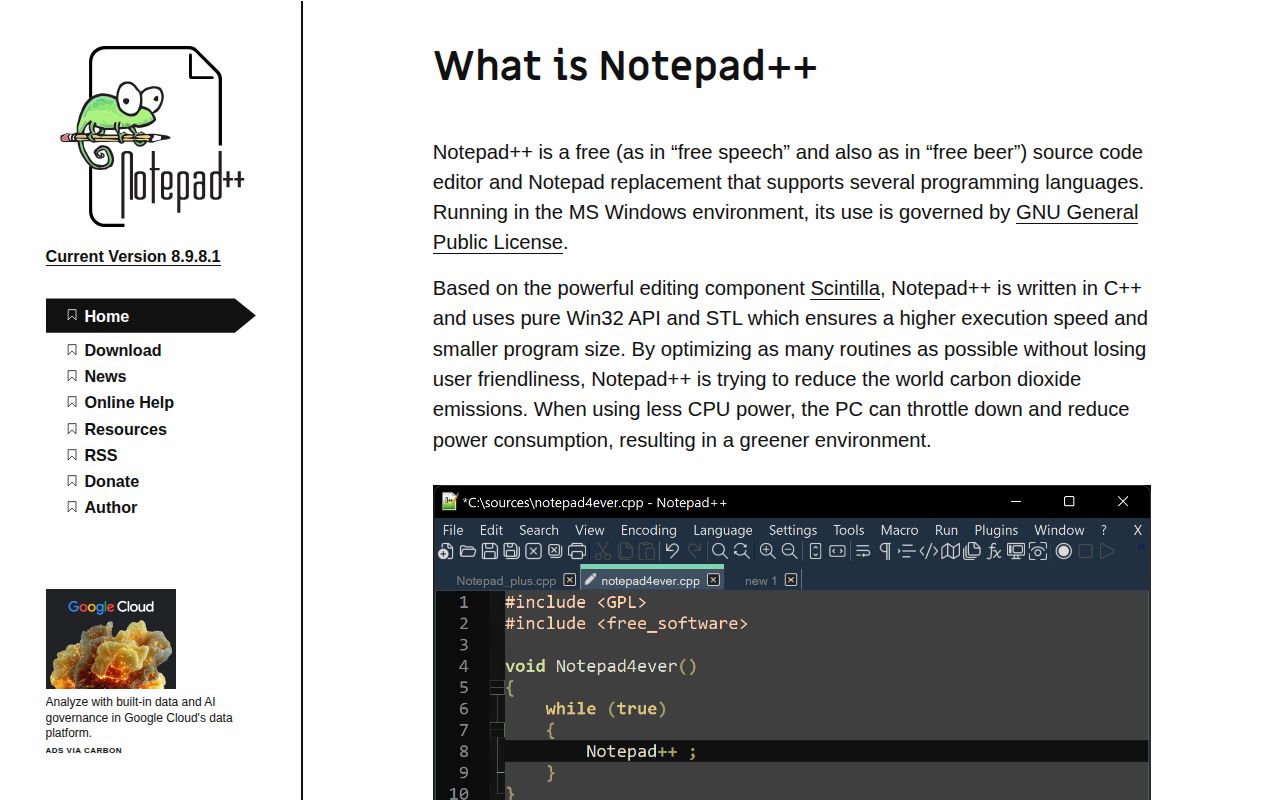Click the Undo arrow icon
This screenshot has width=1280, height=800.
coord(672,550)
